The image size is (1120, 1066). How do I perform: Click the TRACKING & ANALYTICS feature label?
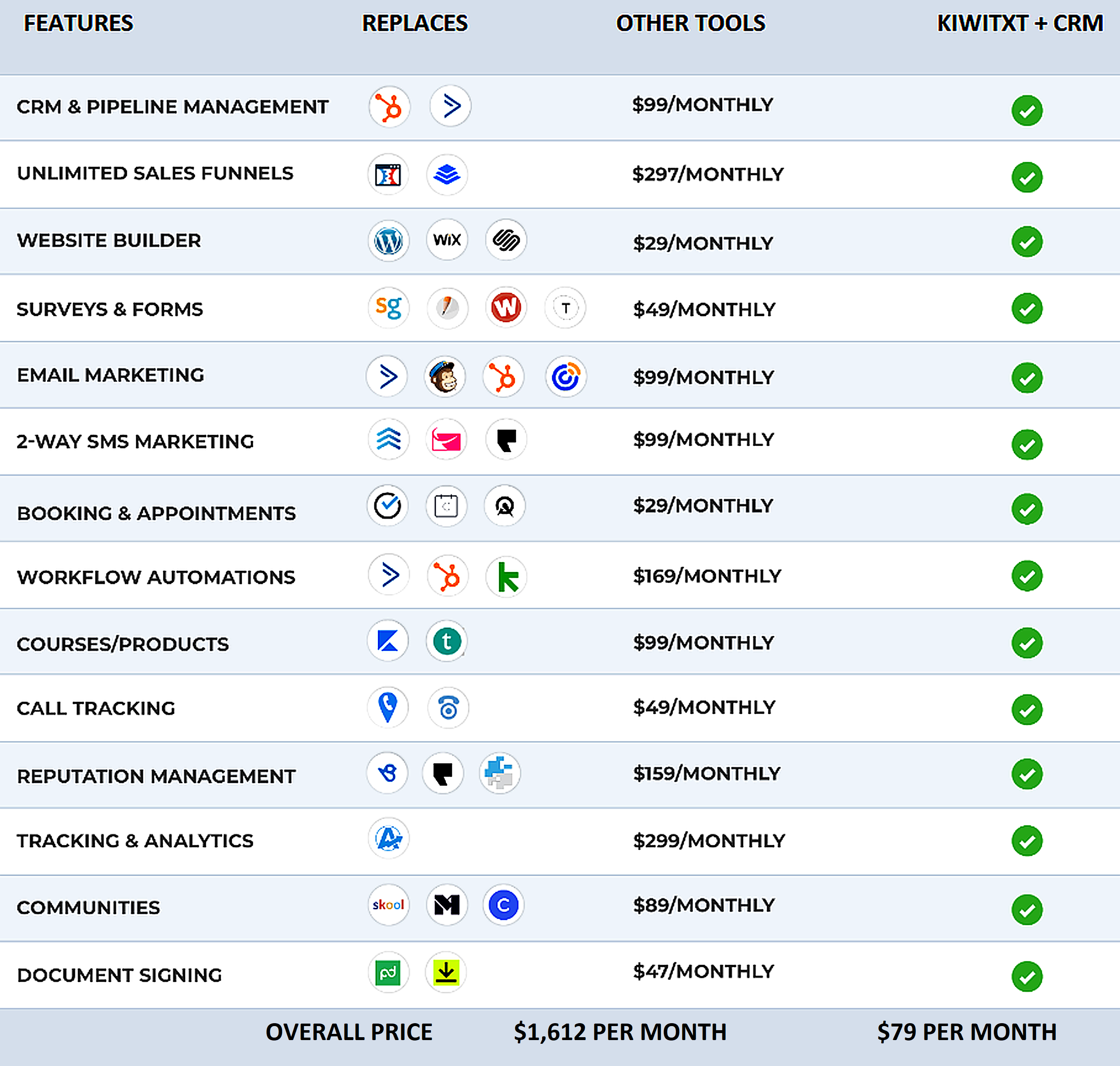[135, 840]
